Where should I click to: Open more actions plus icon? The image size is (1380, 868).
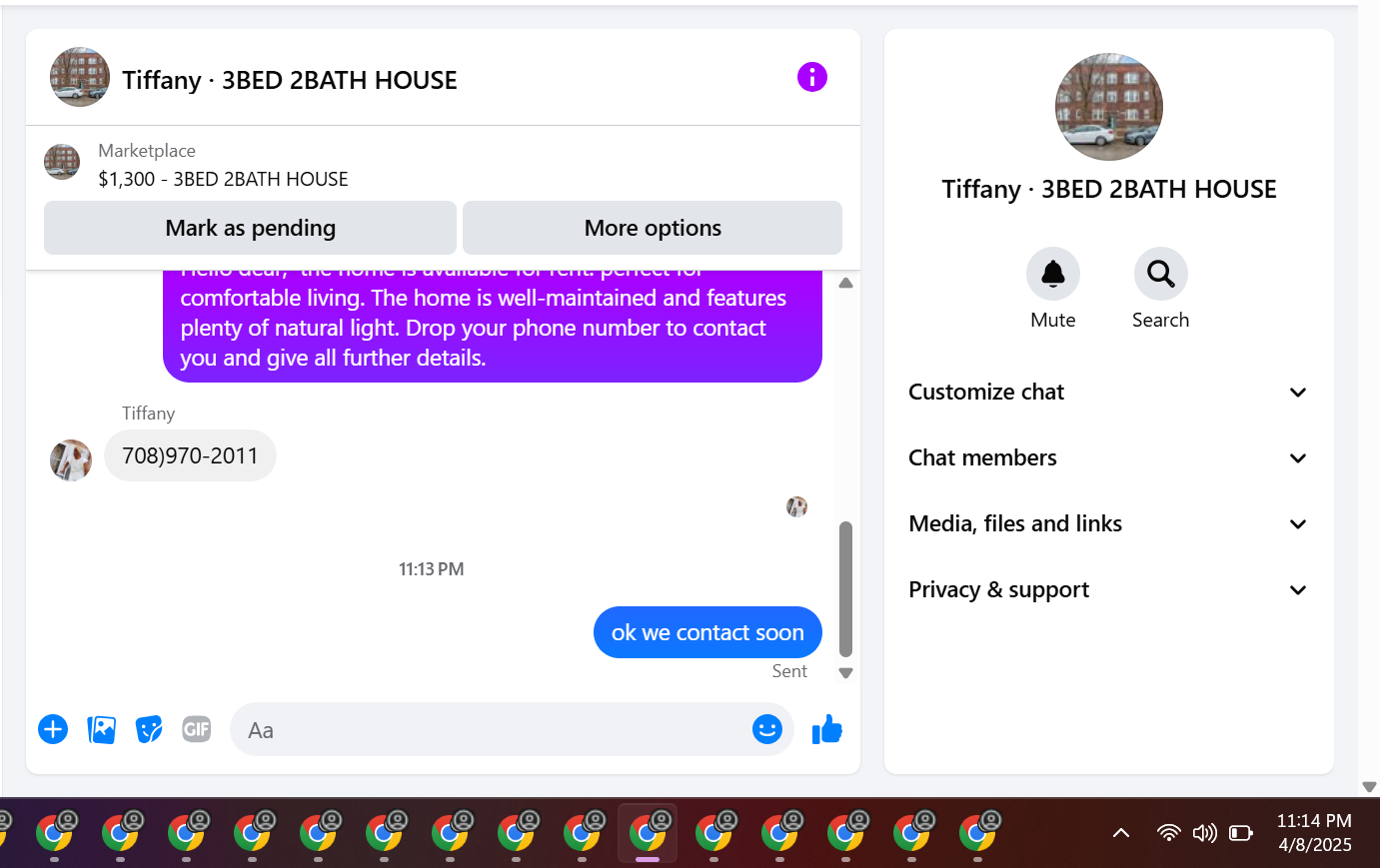pos(53,730)
